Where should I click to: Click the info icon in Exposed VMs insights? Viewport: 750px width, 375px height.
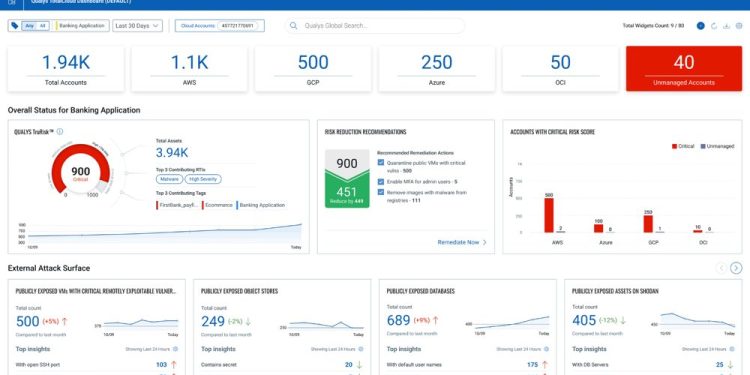pyautogui.click(x=176, y=349)
